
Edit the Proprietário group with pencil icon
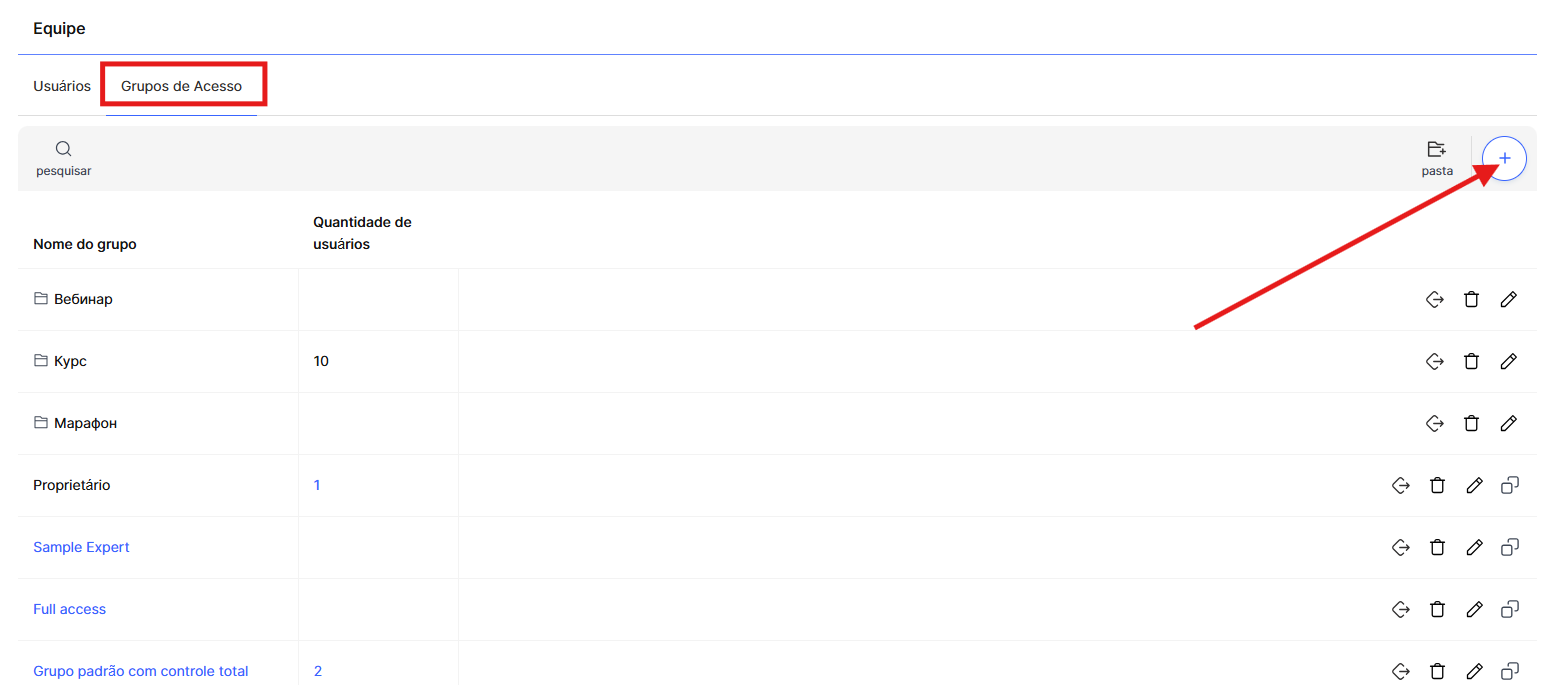tap(1474, 485)
